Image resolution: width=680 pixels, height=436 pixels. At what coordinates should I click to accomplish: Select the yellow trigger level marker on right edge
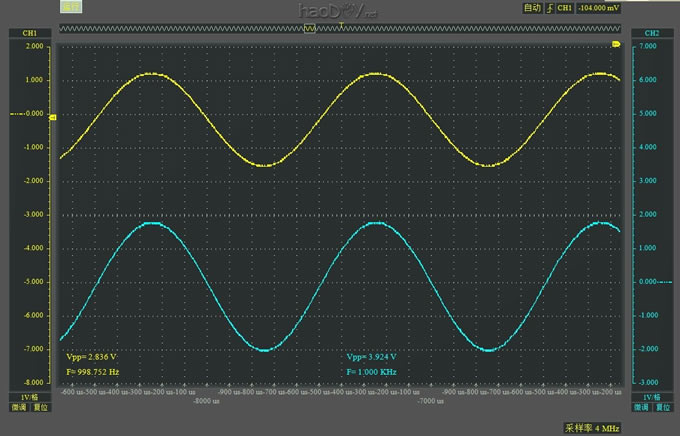click(616, 45)
